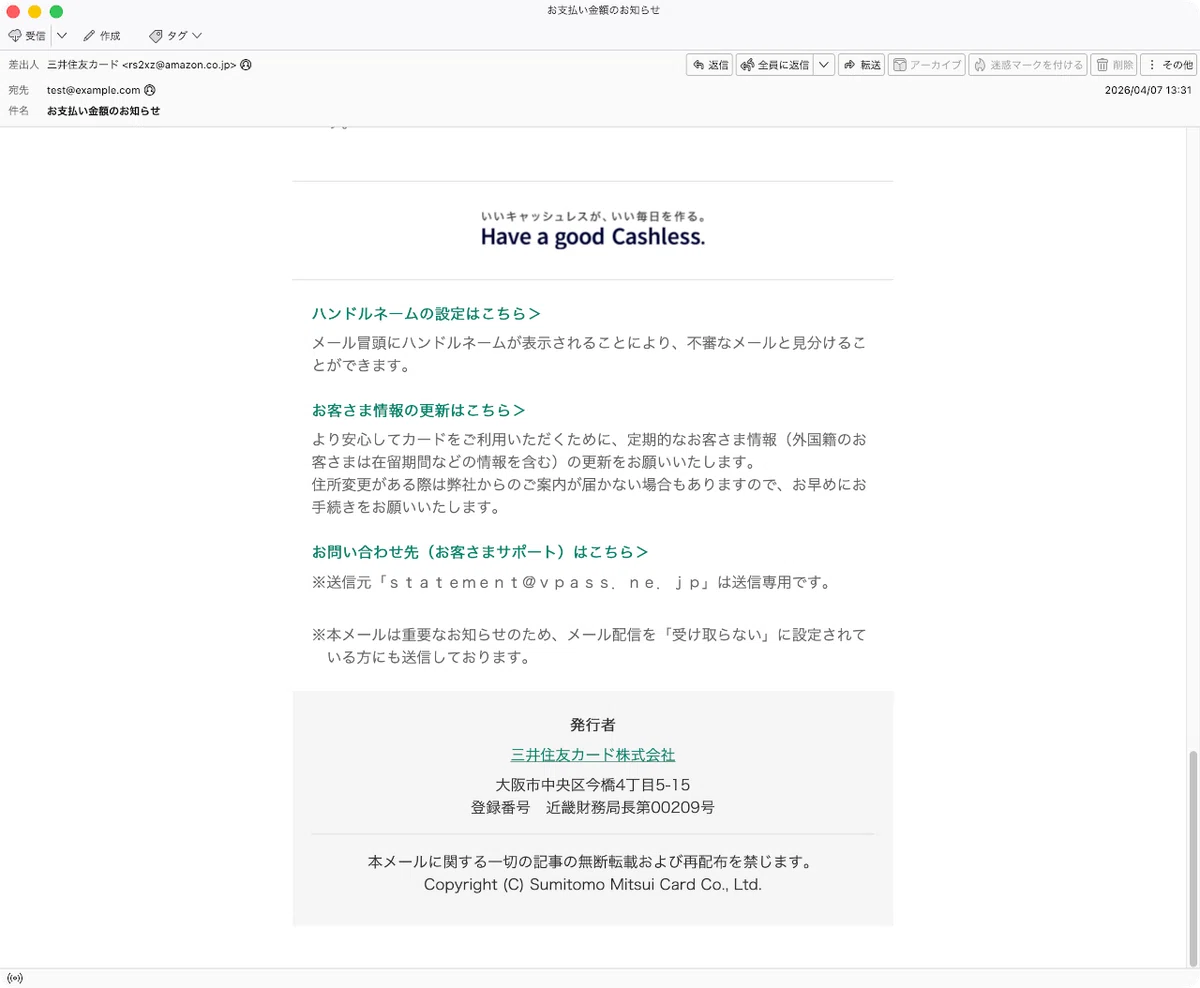Click the アーカイブ (Archive) button
The height and width of the screenshot is (988, 1200).
click(926, 65)
